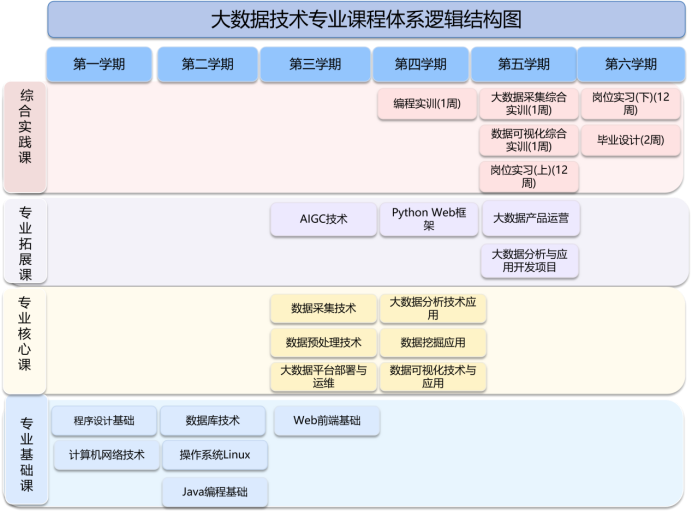Screen dimensions: 692x512
Task: Click the 大数据采集综合实训 course box
Action: pos(529,104)
